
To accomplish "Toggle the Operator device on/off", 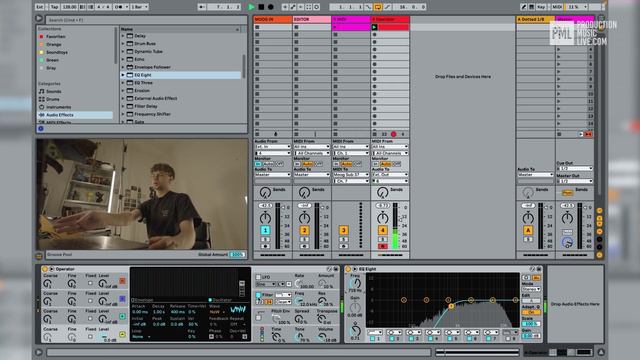I will click(45, 269).
